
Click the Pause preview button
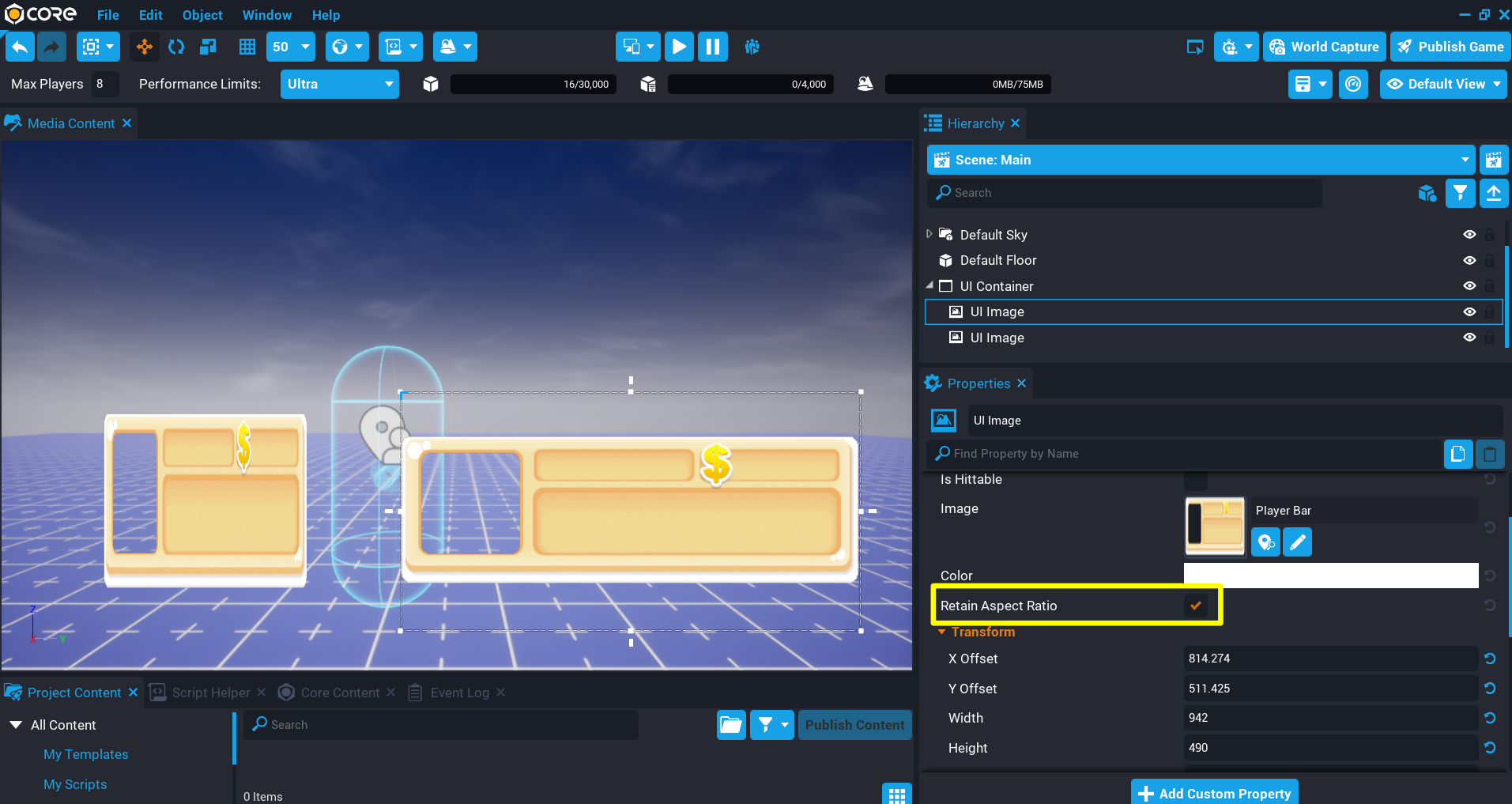pos(712,47)
